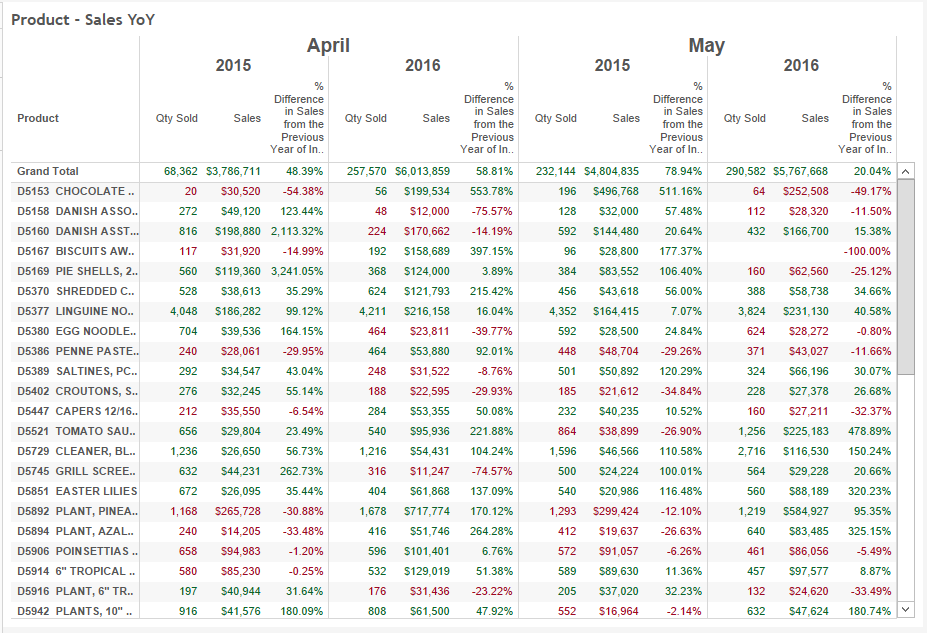Select the April month header

[x=328, y=46]
